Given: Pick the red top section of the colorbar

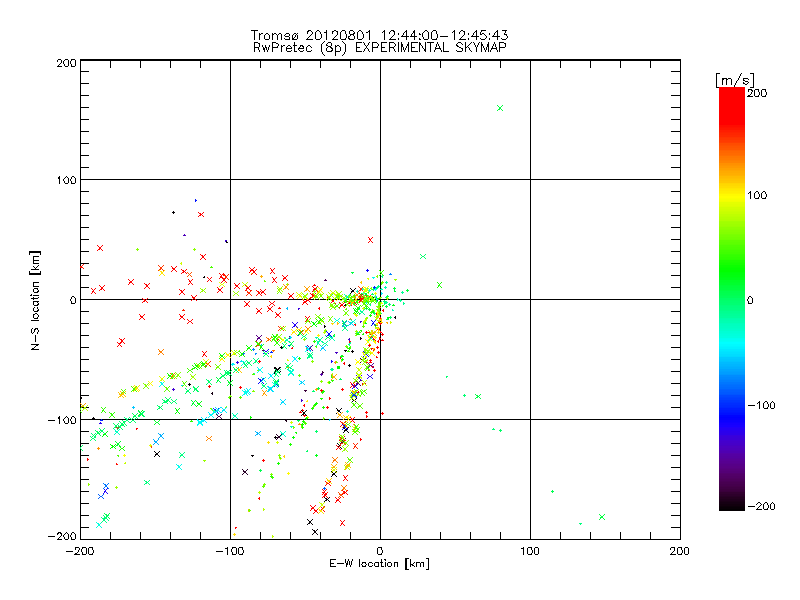Looking at the screenshot, I should 732,100.
